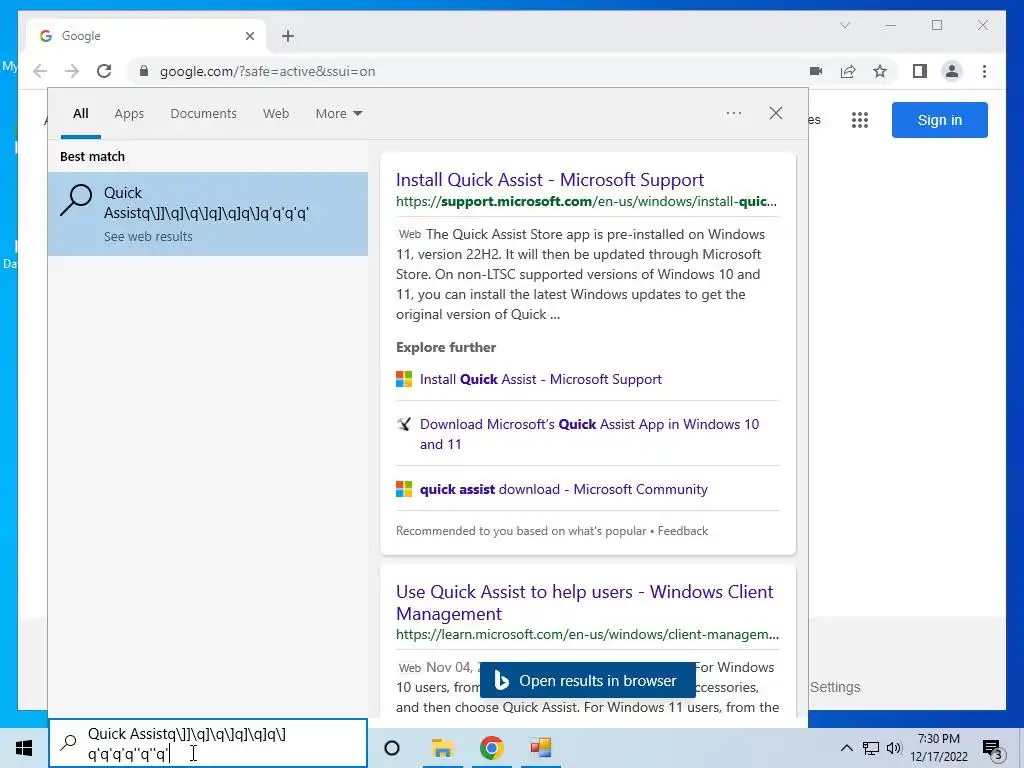The height and width of the screenshot is (768, 1024).
Task: Click the camera icon in address bar
Action: [816, 71]
